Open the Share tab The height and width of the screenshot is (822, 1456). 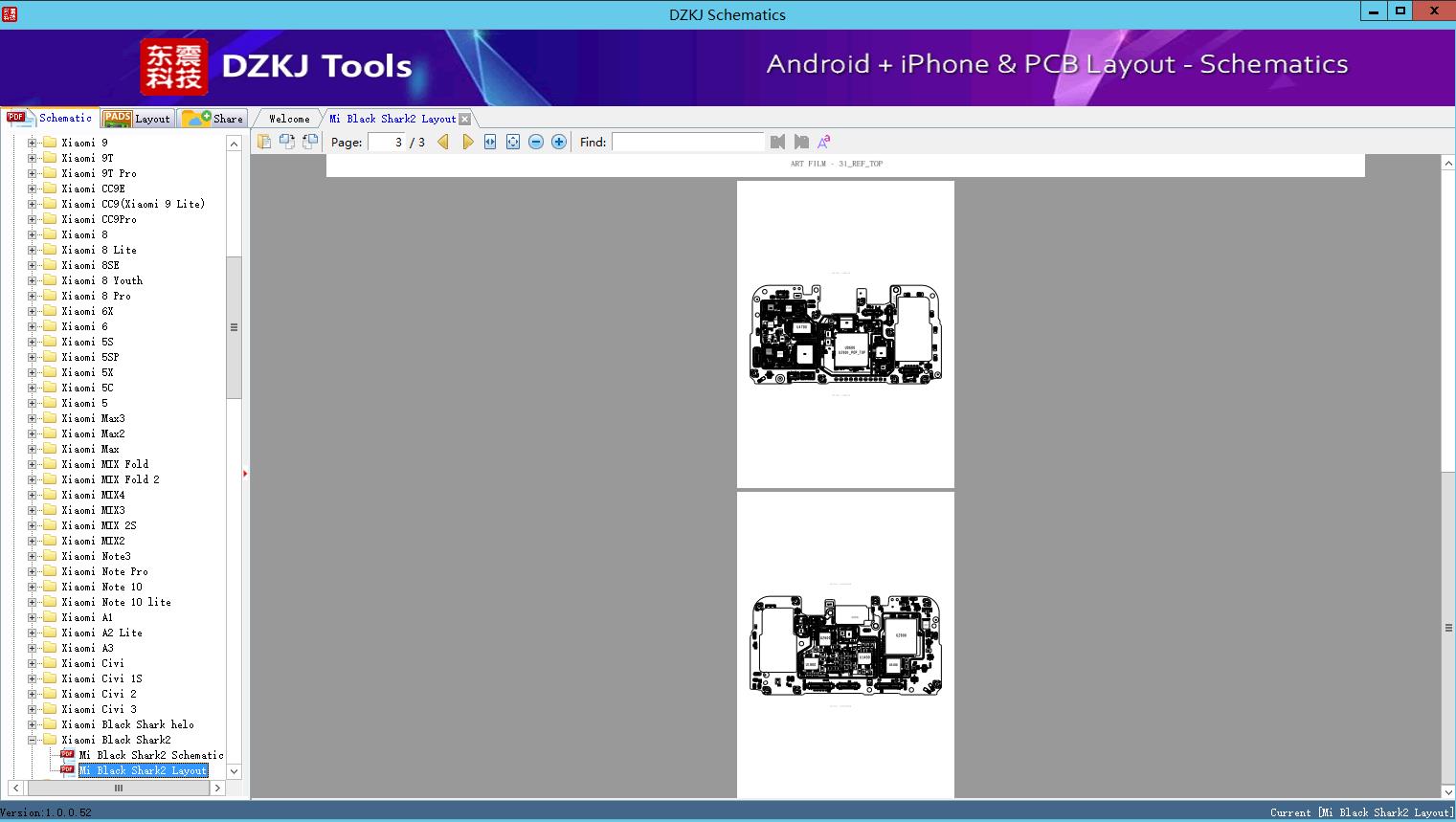tap(213, 119)
